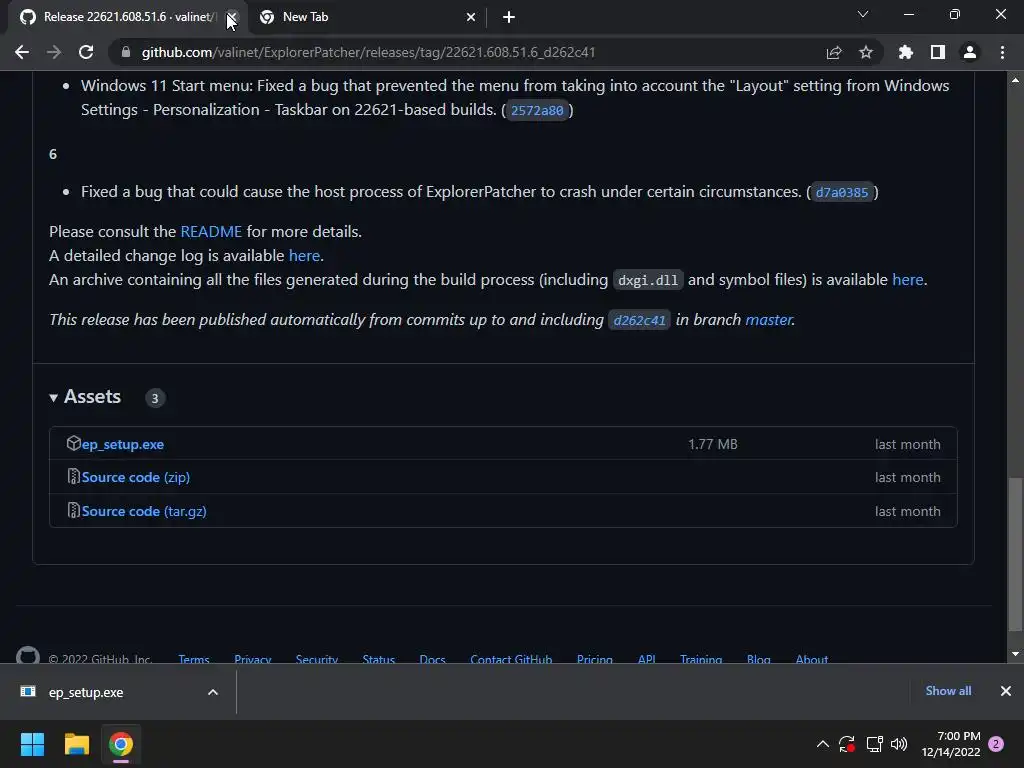Open downloaded ep_setup.exe from download bar
Viewport: 1024px width, 768px height.
86,692
